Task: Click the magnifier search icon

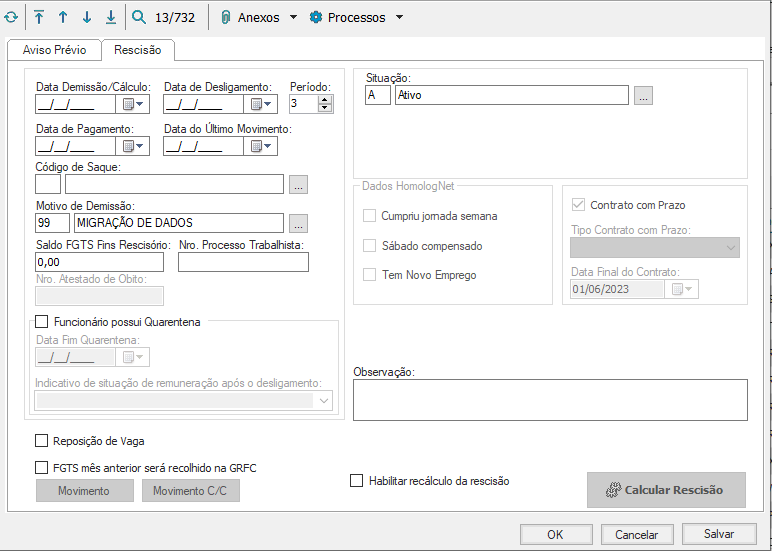Action: pos(139,18)
